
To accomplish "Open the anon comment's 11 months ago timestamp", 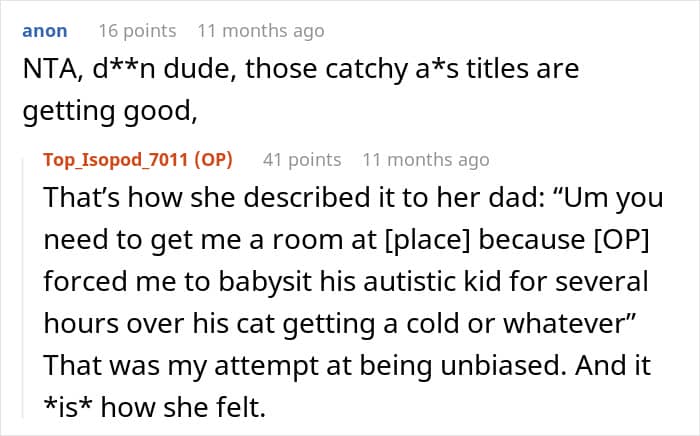I will tap(261, 31).
